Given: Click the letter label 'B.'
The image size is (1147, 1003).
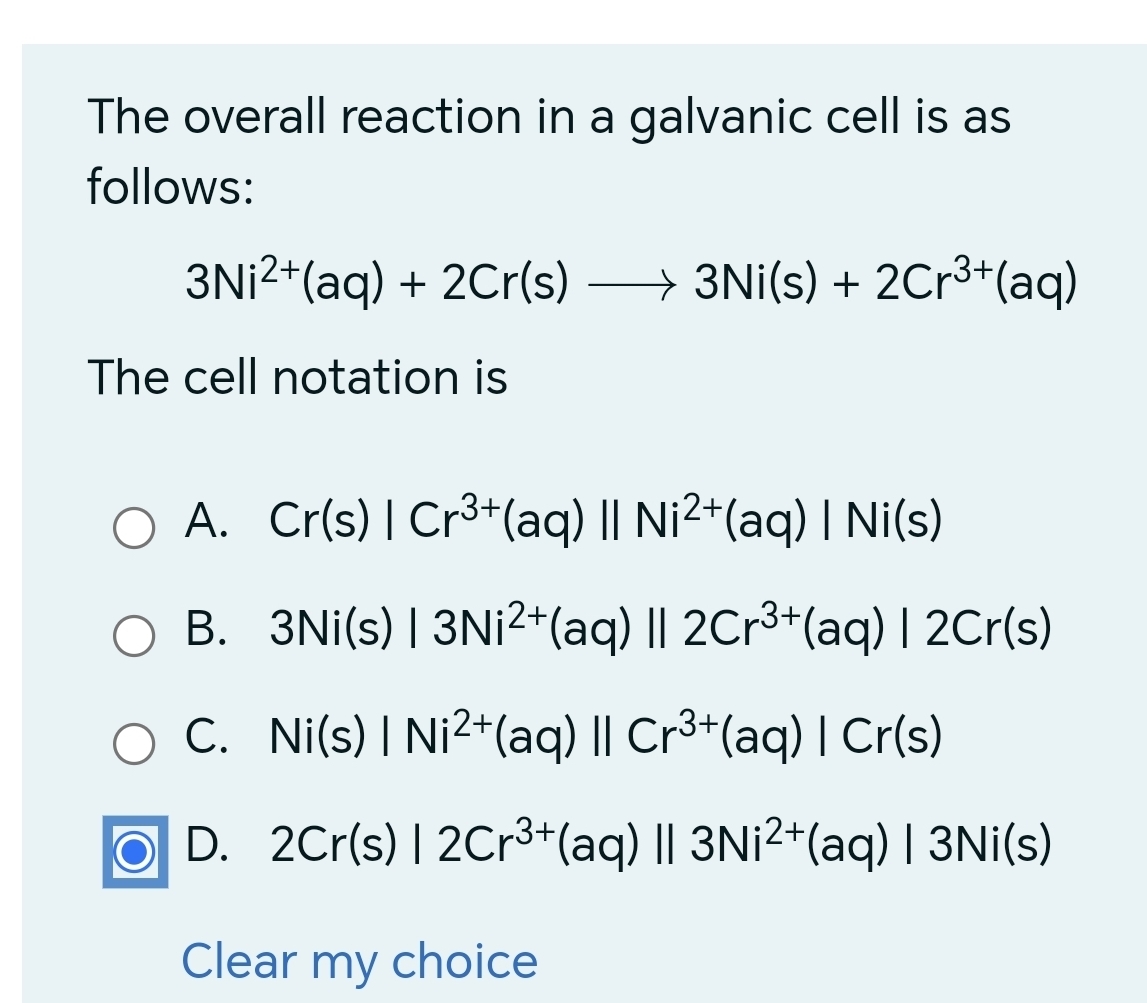Looking at the screenshot, I should click(205, 630).
